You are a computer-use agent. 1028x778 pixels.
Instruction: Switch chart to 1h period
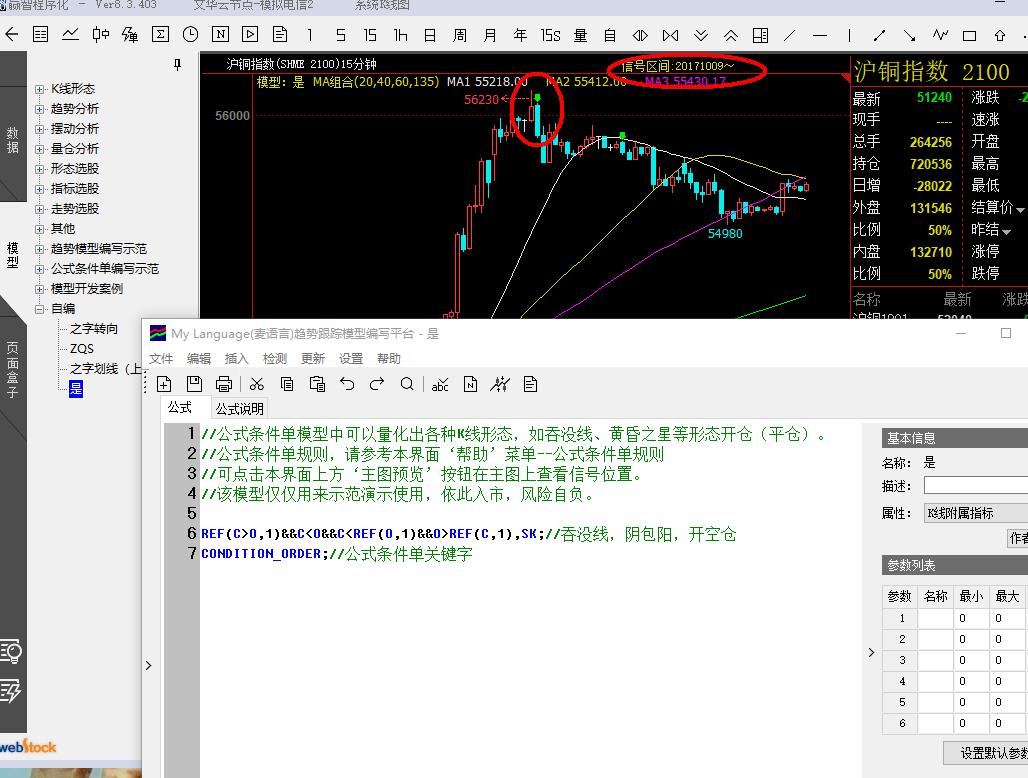point(401,35)
